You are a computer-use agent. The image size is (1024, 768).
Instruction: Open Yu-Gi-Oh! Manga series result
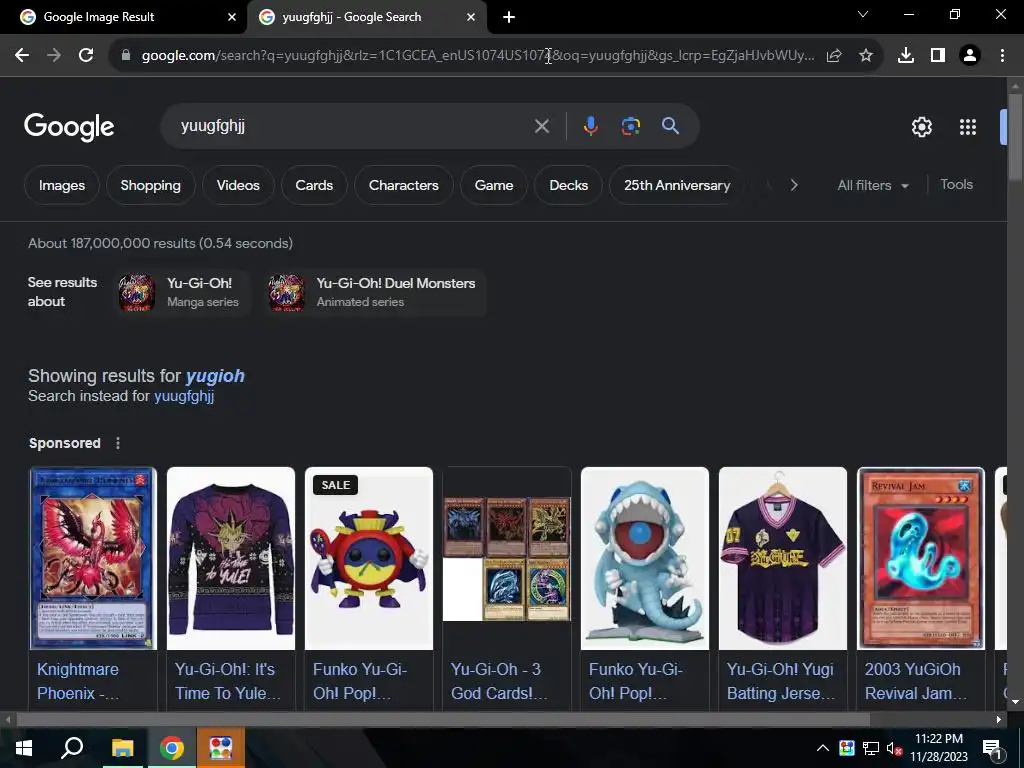point(181,292)
